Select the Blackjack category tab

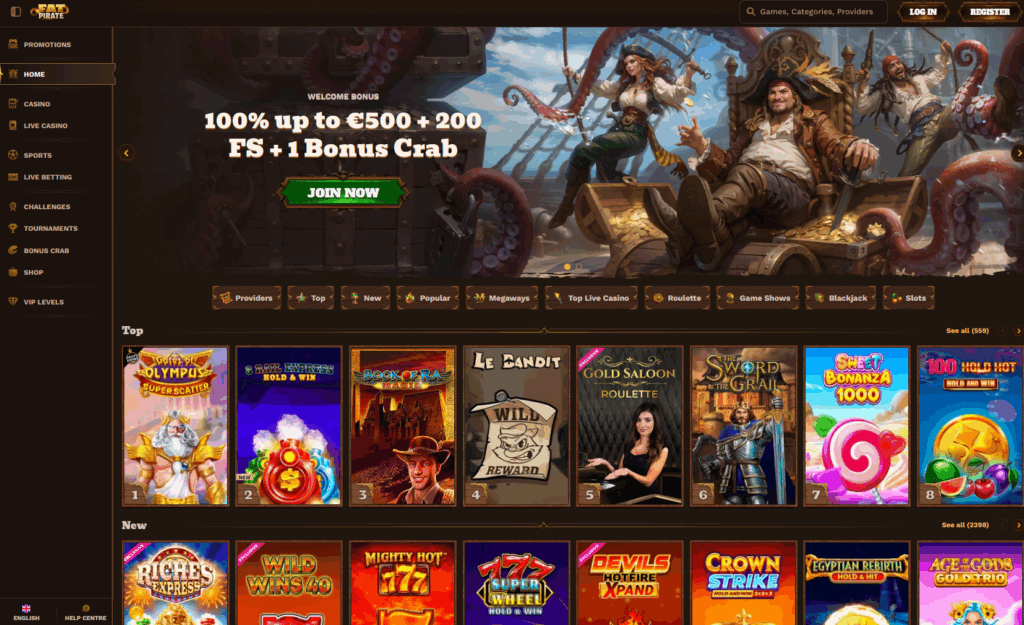(840, 298)
